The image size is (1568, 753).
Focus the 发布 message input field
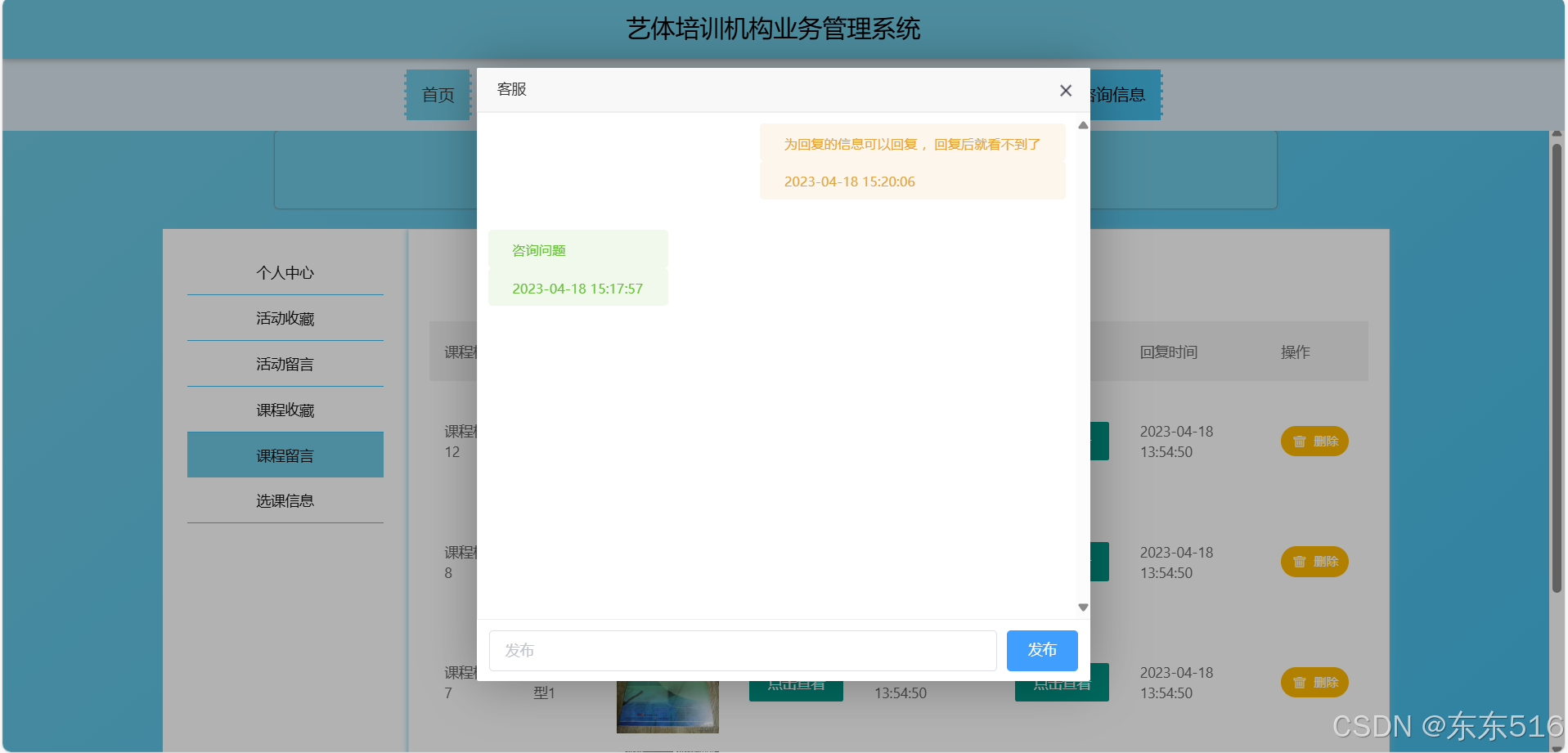[742, 651]
